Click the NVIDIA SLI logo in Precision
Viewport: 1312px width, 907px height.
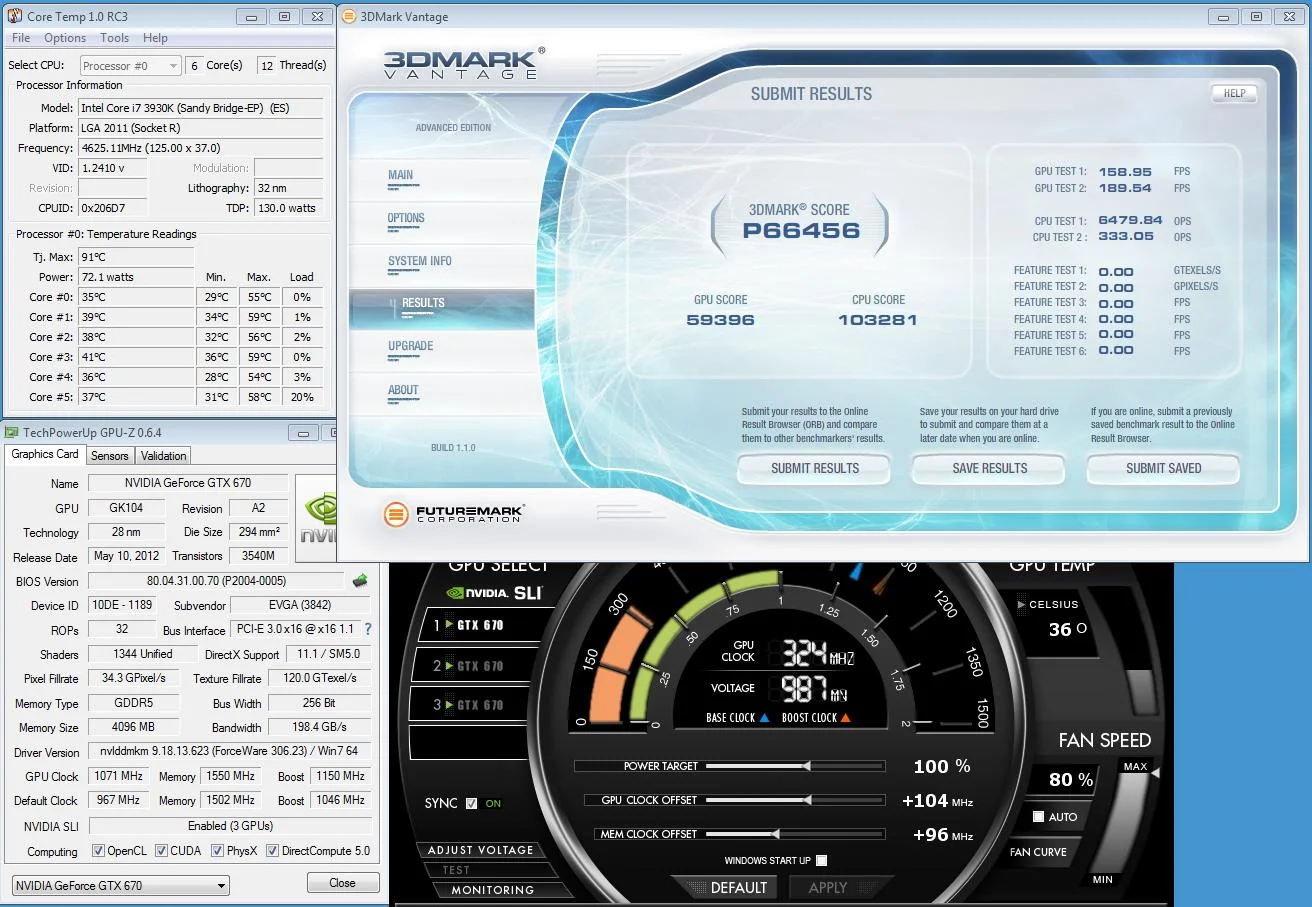496,592
